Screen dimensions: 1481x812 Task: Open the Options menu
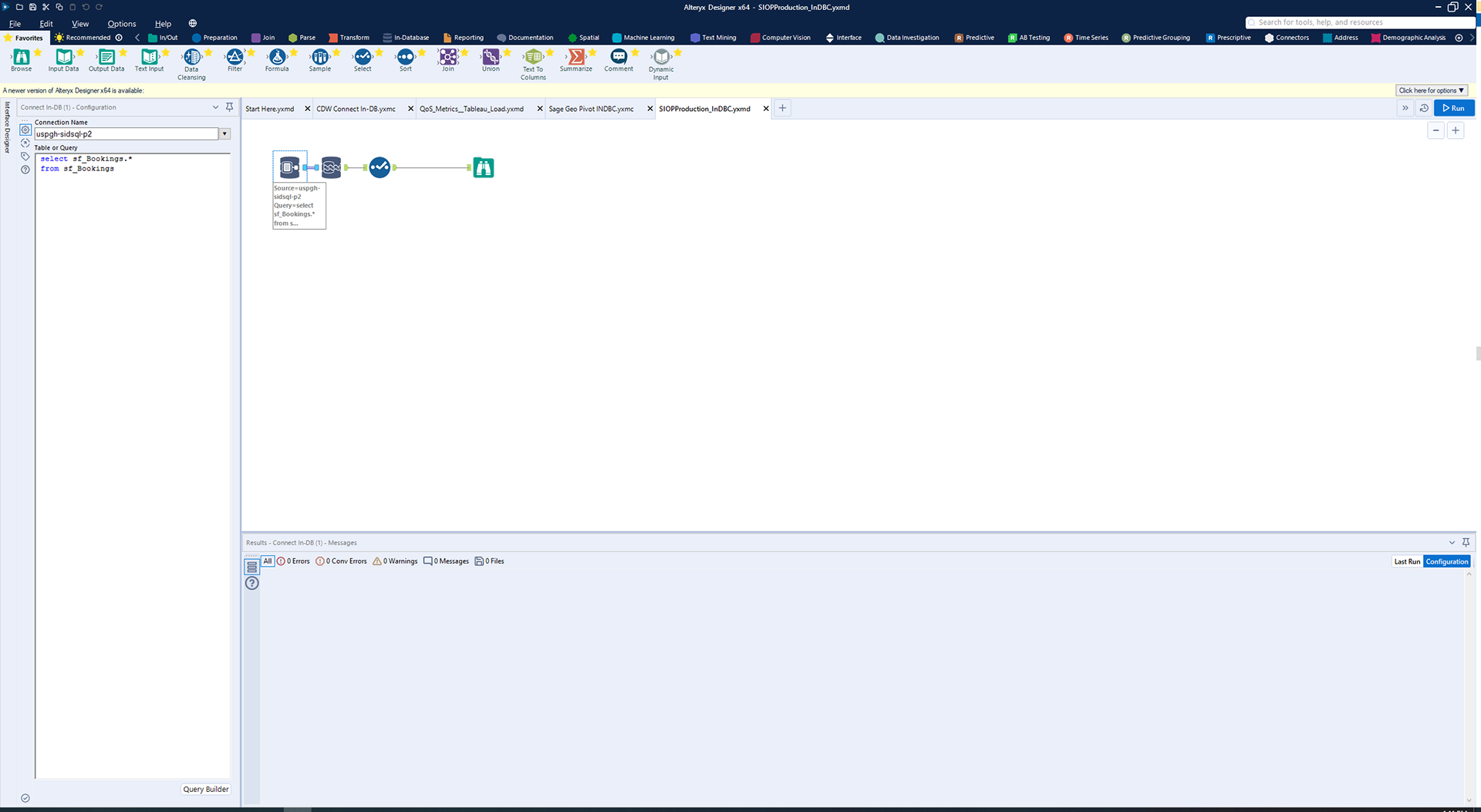click(x=121, y=24)
